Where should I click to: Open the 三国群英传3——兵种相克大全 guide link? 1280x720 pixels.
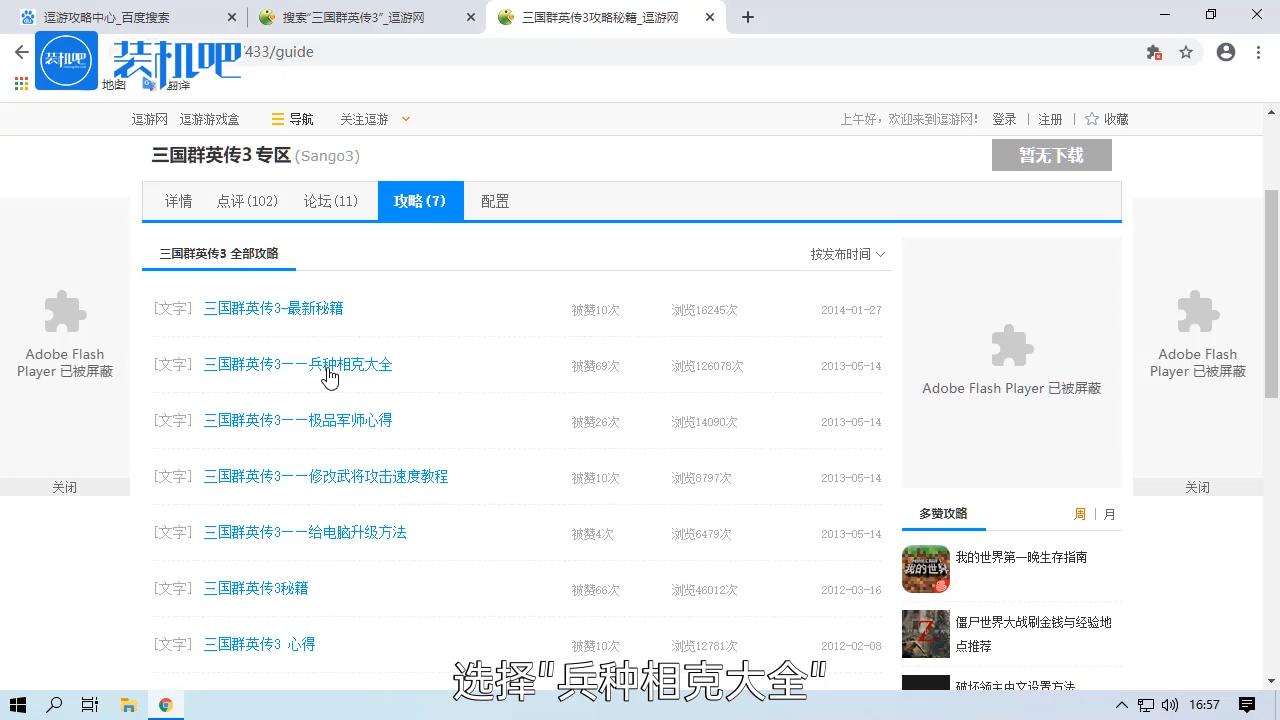pos(297,364)
